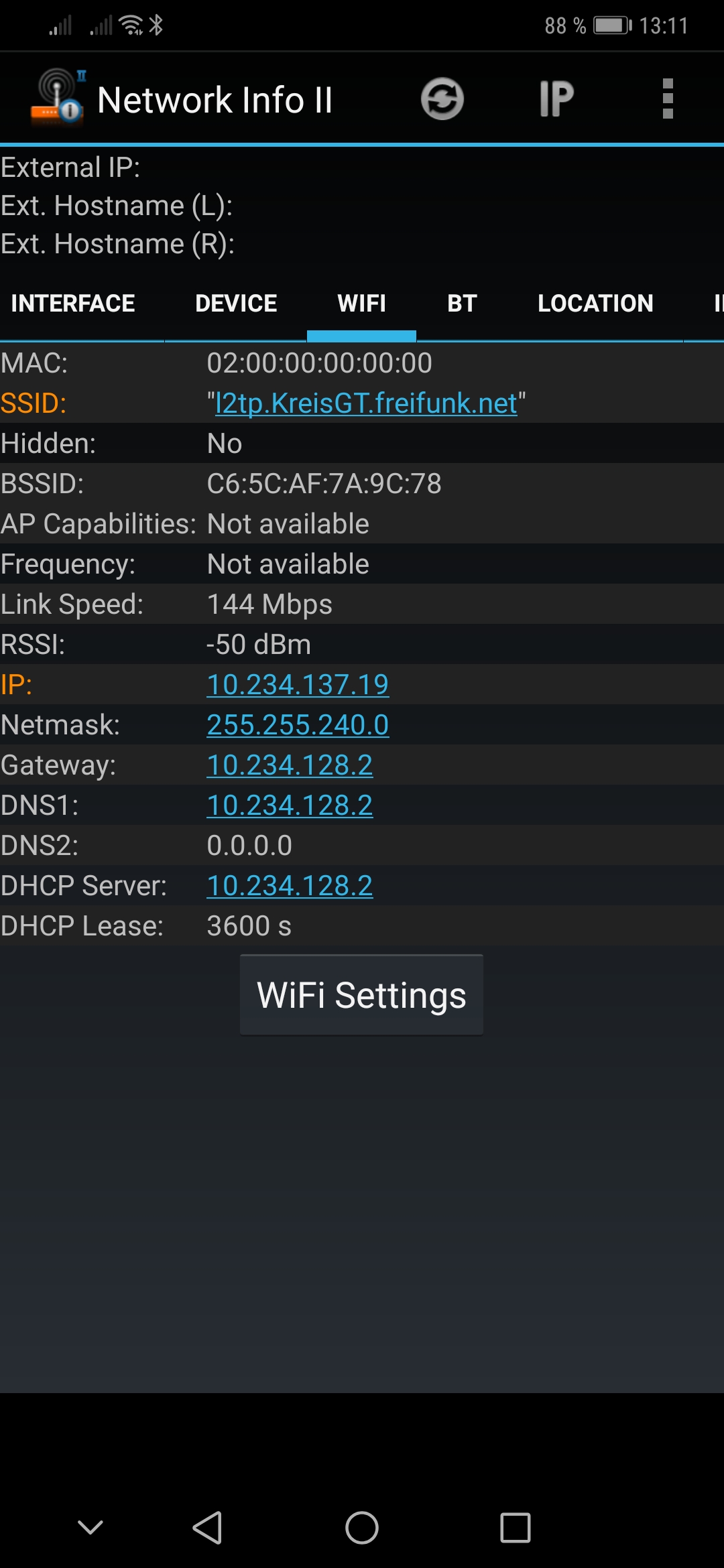Image resolution: width=724 pixels, height=1568 pixels.
Task: Follow the SSID l2tp.KreisGT.freifunk.net link
Action: point(366,403)
